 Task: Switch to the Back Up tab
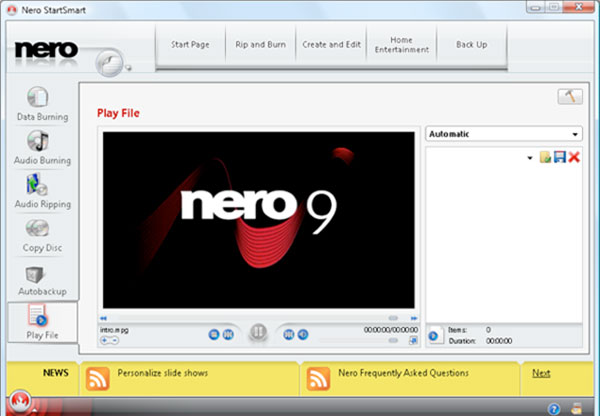(x=472, y=44)
